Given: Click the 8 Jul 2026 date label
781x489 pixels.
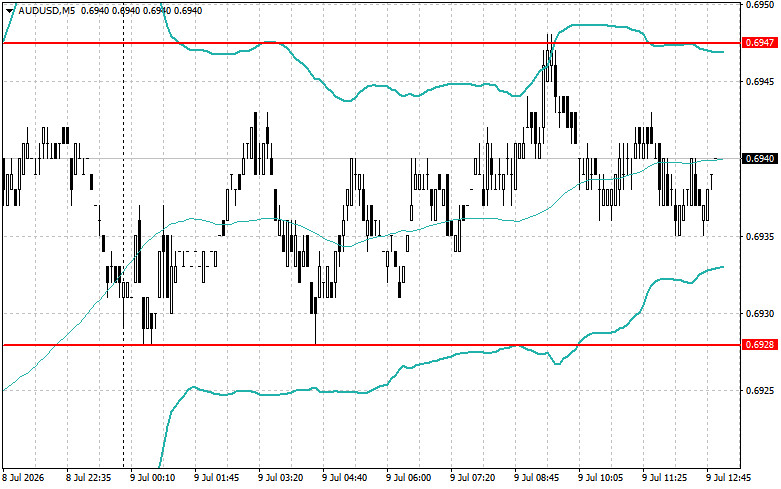Looking at the screenshot, I should pos(23,478).
